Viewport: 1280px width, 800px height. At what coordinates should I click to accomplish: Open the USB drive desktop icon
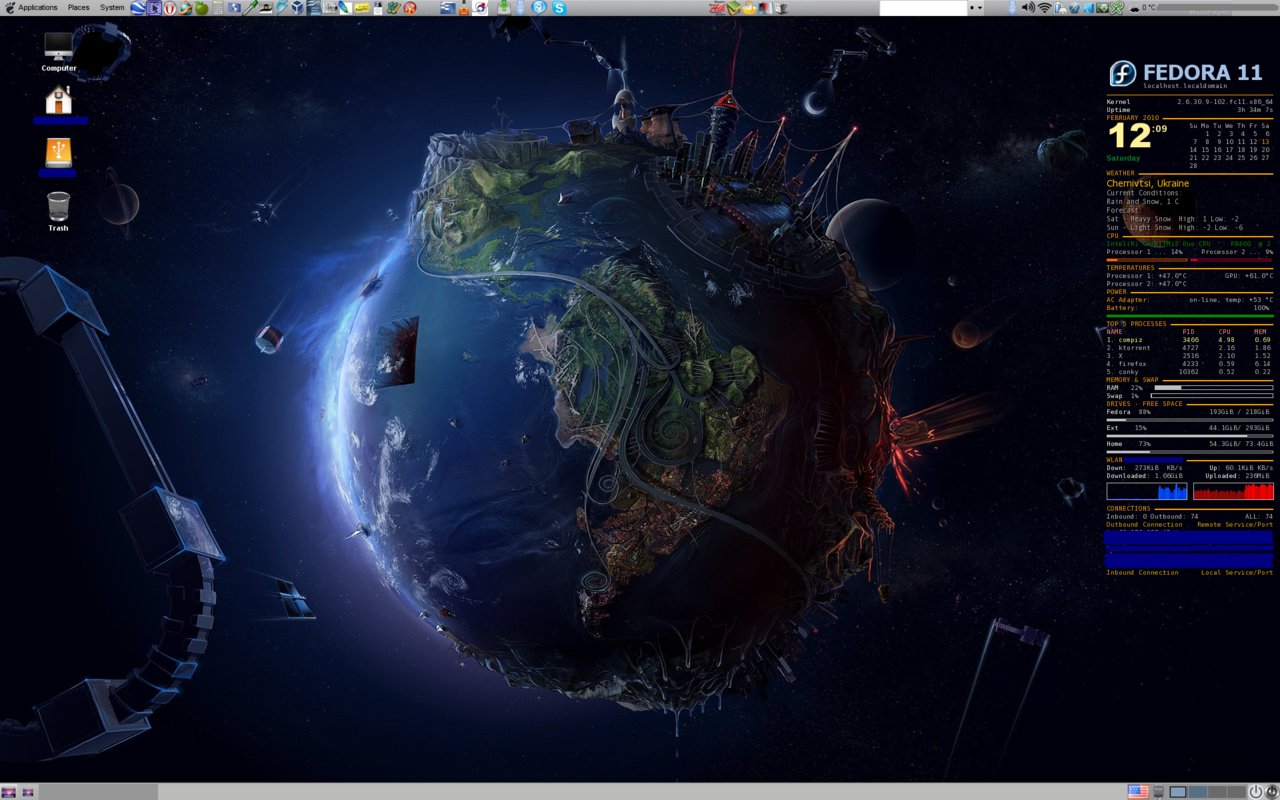click(59, 155)
